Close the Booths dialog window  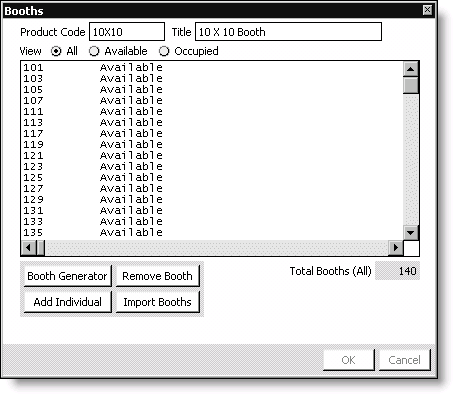(x=427, y=10)
